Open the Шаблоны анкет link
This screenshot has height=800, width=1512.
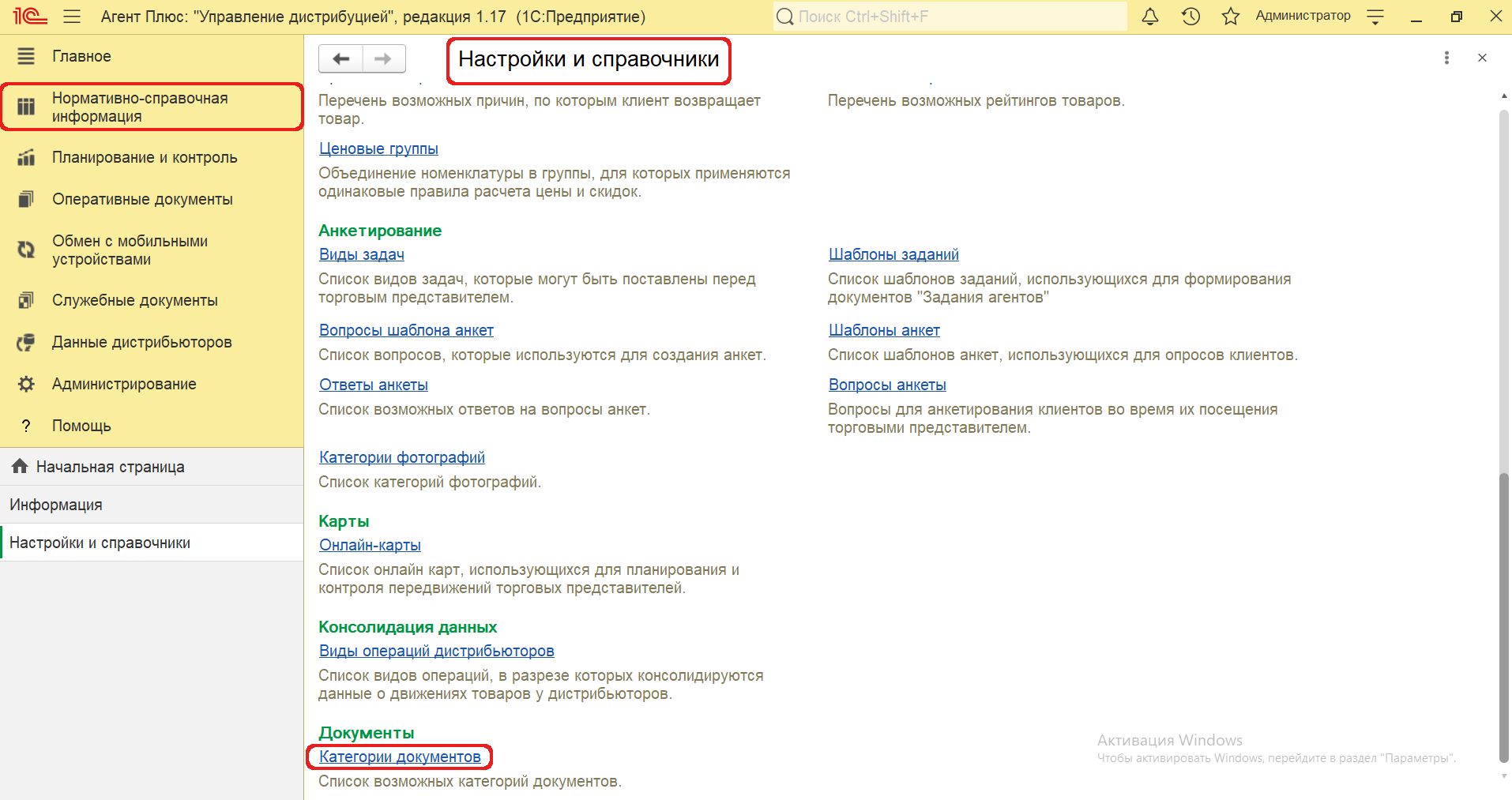(884, 330)
